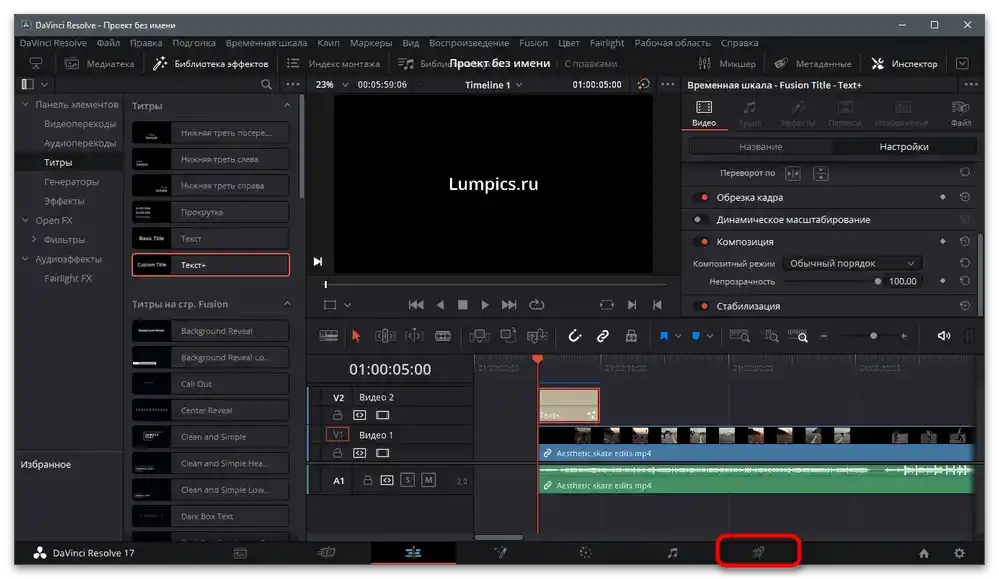Open the Media page icon
Viewport: 999px width, 579px height.
pos(240,553)
